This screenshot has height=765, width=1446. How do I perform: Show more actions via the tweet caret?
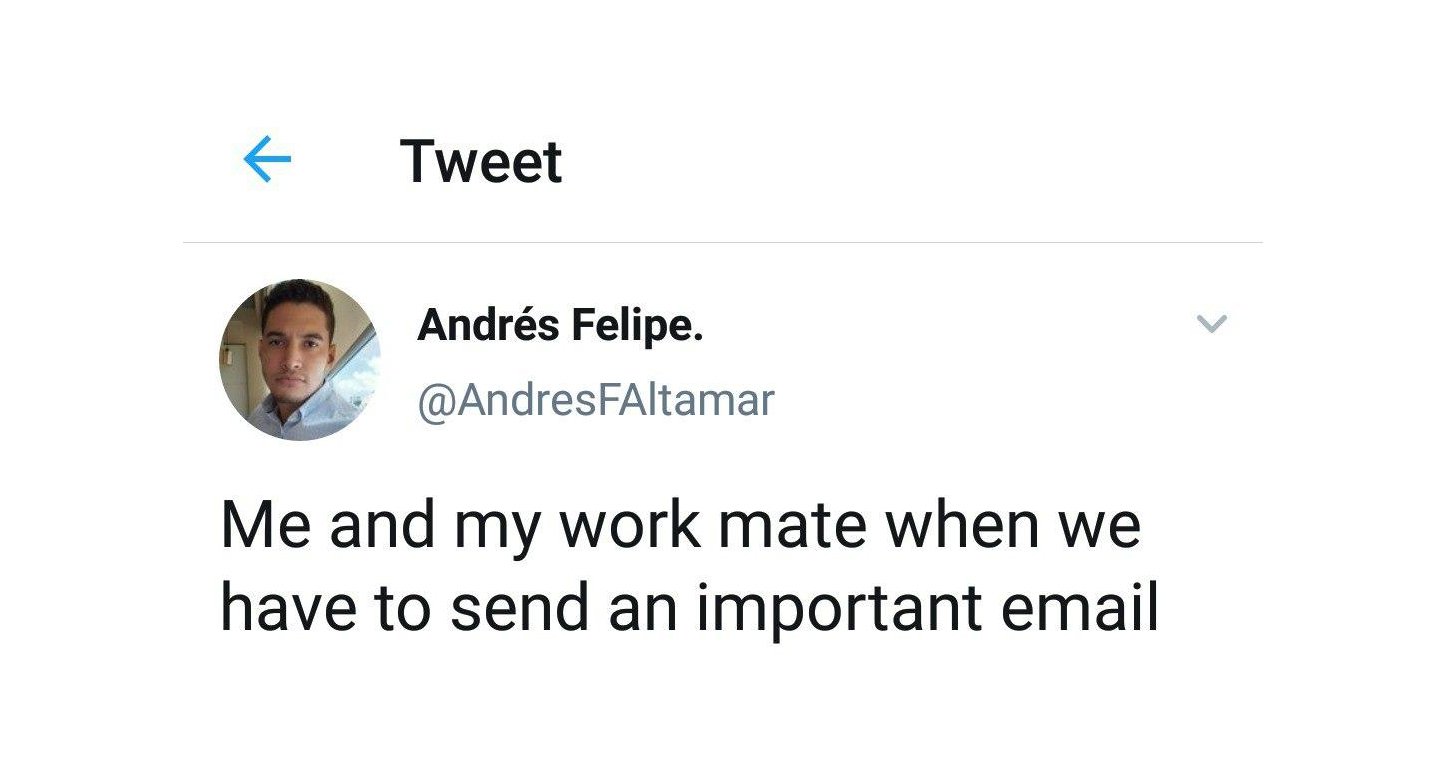click(1211, 323)
